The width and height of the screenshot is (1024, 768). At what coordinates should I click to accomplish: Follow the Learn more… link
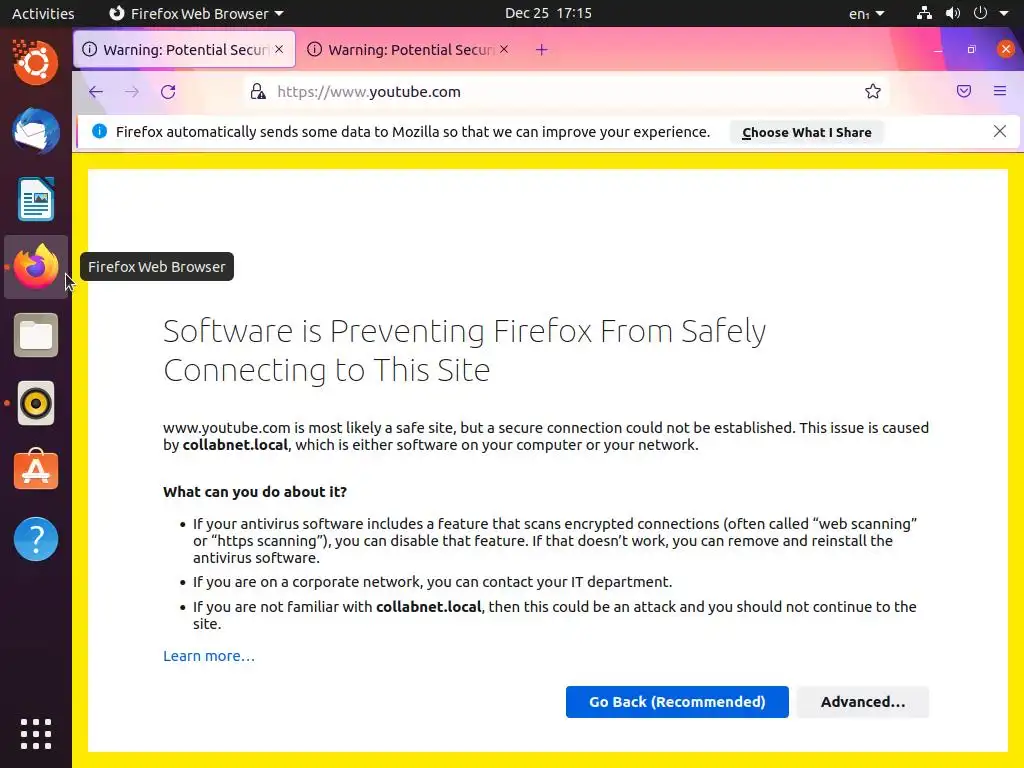click(209, 656)
